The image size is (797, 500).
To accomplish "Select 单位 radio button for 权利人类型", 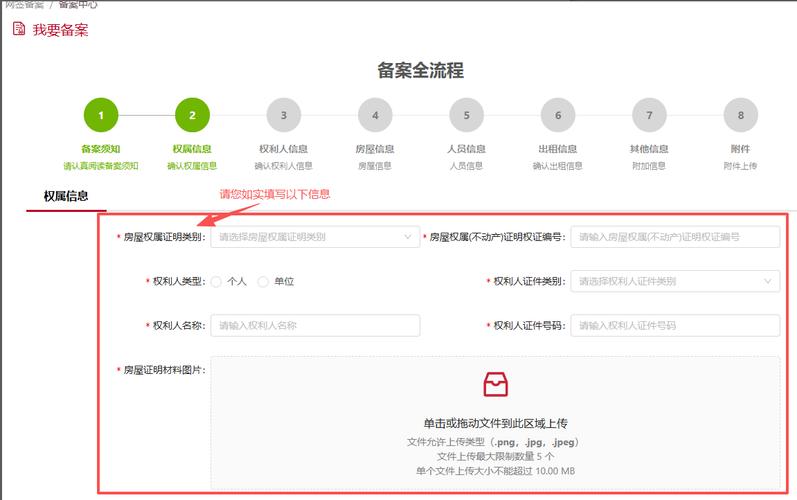I will (x=263, y=282).
